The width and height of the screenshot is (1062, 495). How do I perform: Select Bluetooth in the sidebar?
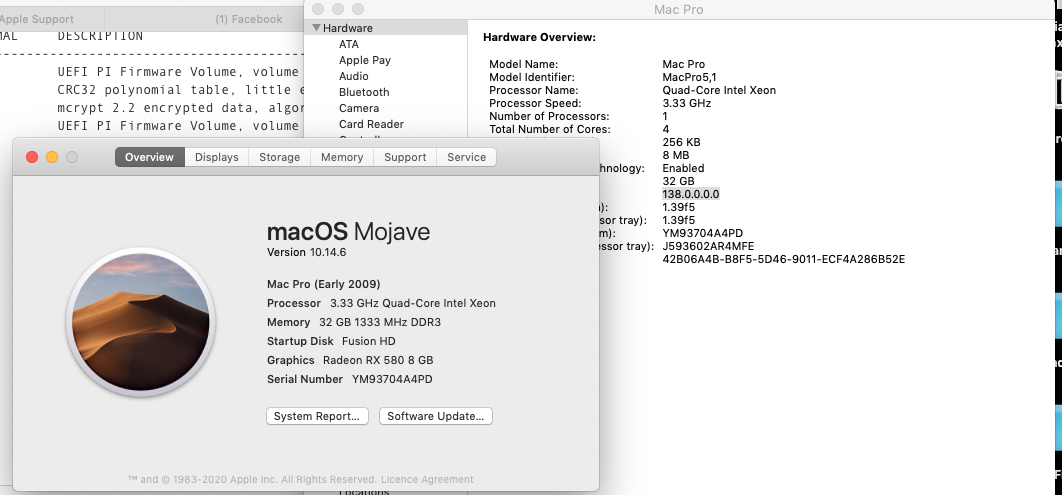pos(364,92)
